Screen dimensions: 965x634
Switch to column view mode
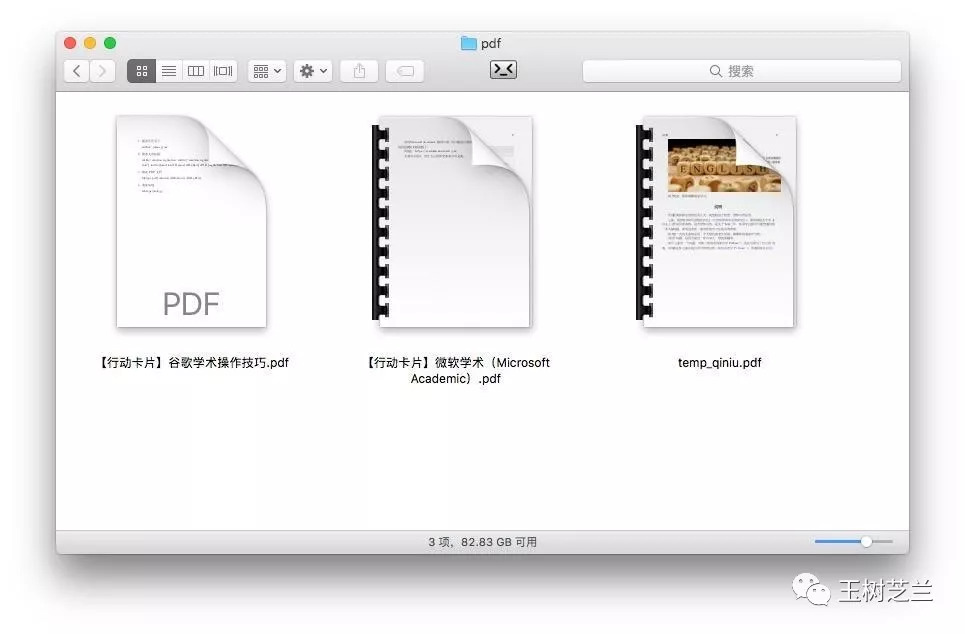pos(196,71)
